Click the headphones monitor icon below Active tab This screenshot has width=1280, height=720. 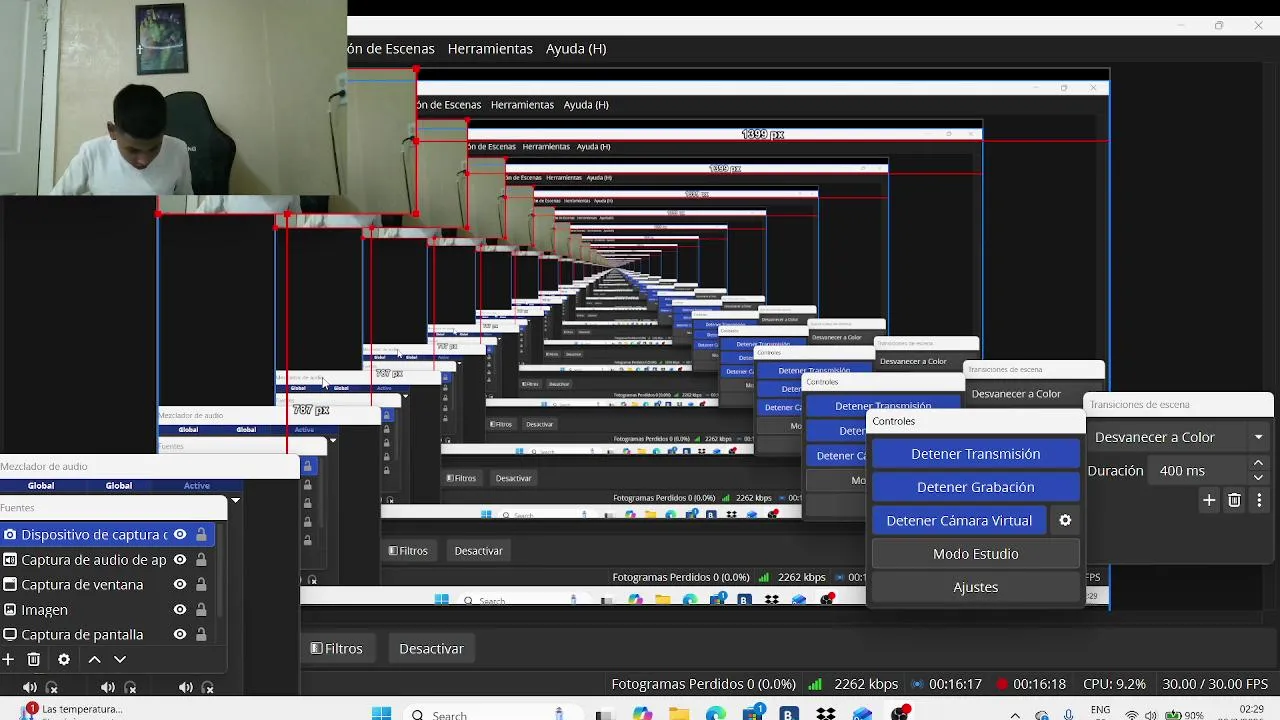tap(208, 687)
